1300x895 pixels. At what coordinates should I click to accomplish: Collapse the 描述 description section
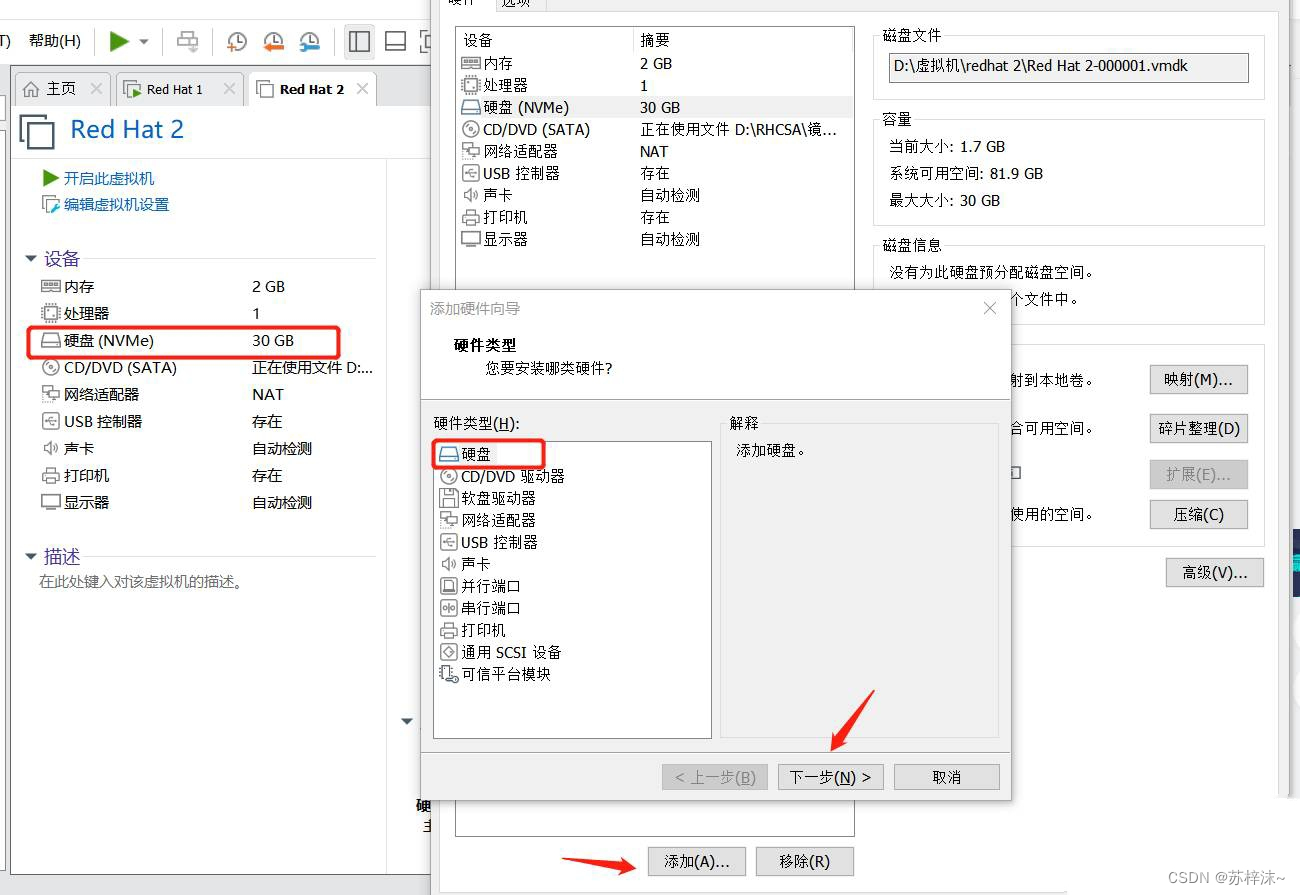click(x=31, y=556)
